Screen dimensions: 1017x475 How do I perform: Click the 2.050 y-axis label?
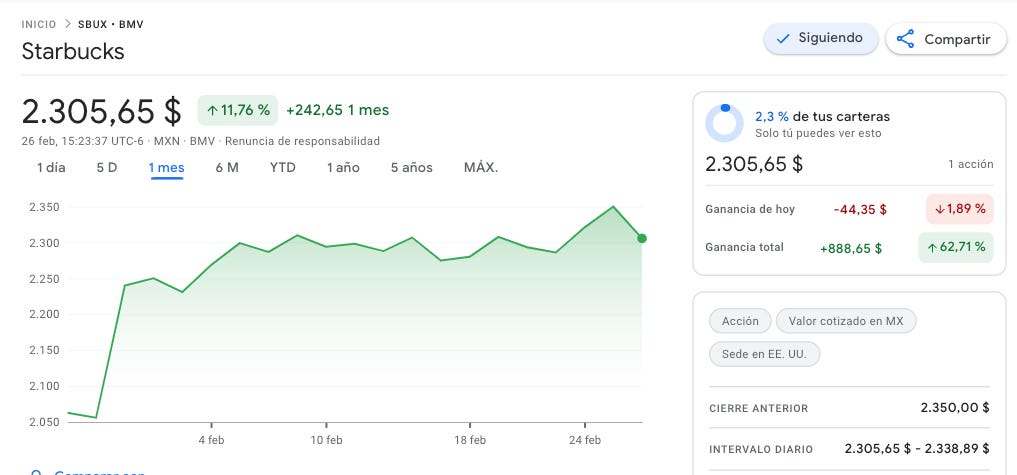(44, 422)
